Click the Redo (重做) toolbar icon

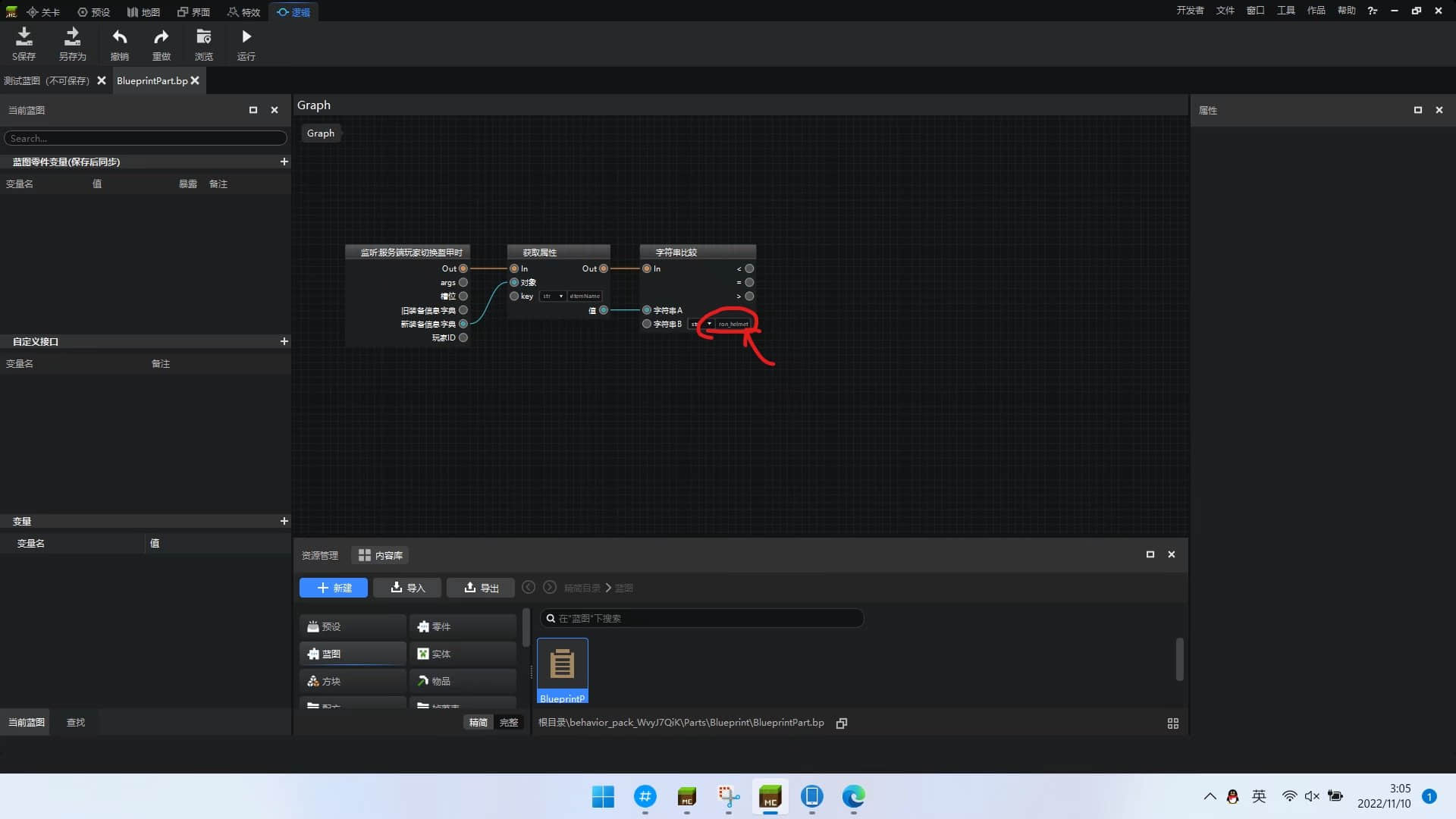161,43
